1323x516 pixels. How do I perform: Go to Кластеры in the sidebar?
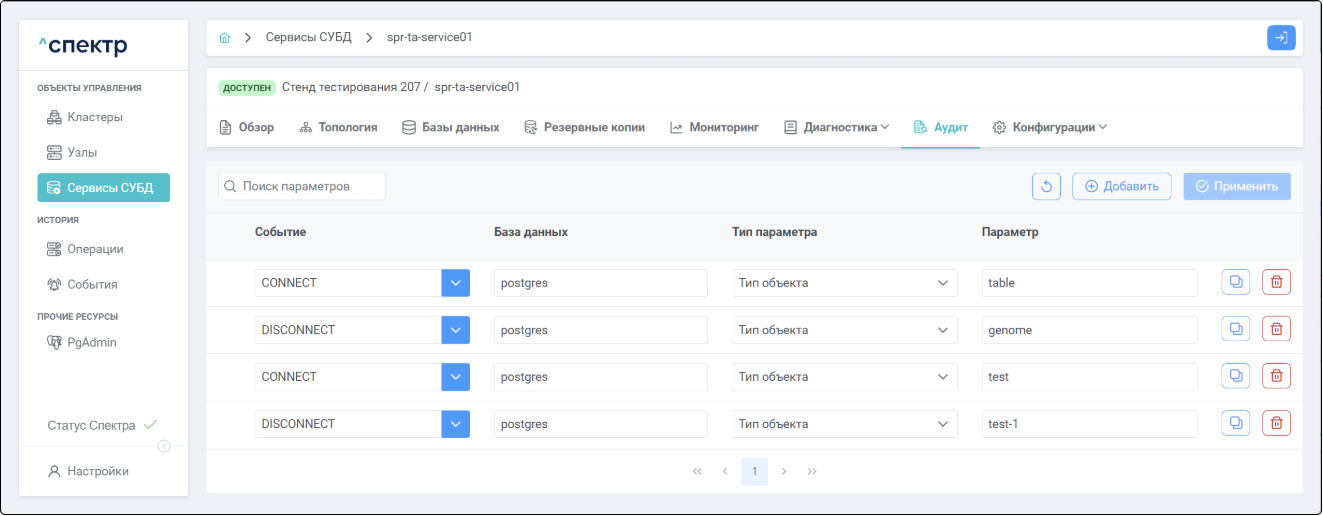[x=94, y=117]
